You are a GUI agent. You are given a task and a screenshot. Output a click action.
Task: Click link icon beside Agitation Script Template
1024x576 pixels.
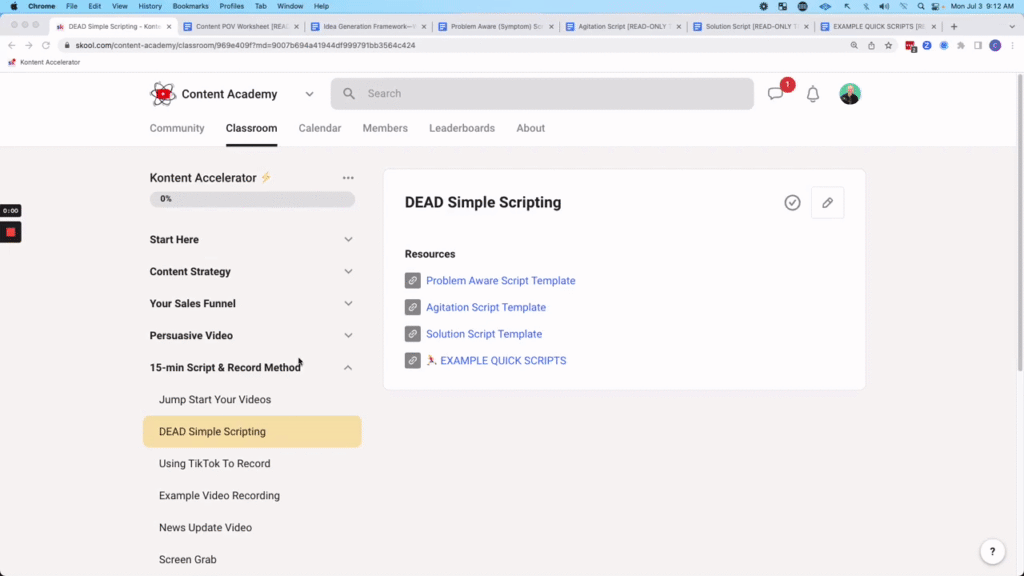(413, 307)
